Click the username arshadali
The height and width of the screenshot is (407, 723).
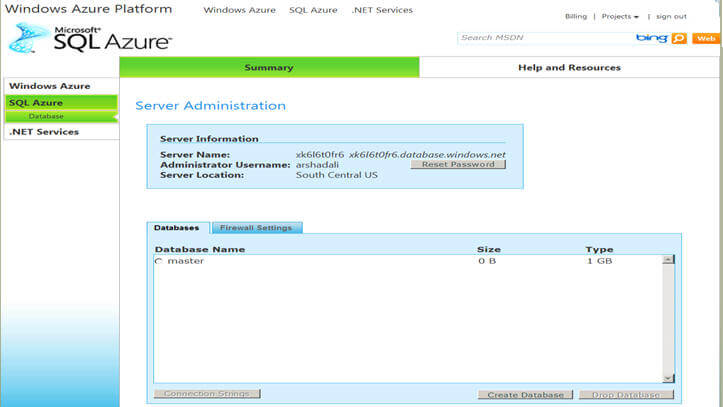coord(317,165)
